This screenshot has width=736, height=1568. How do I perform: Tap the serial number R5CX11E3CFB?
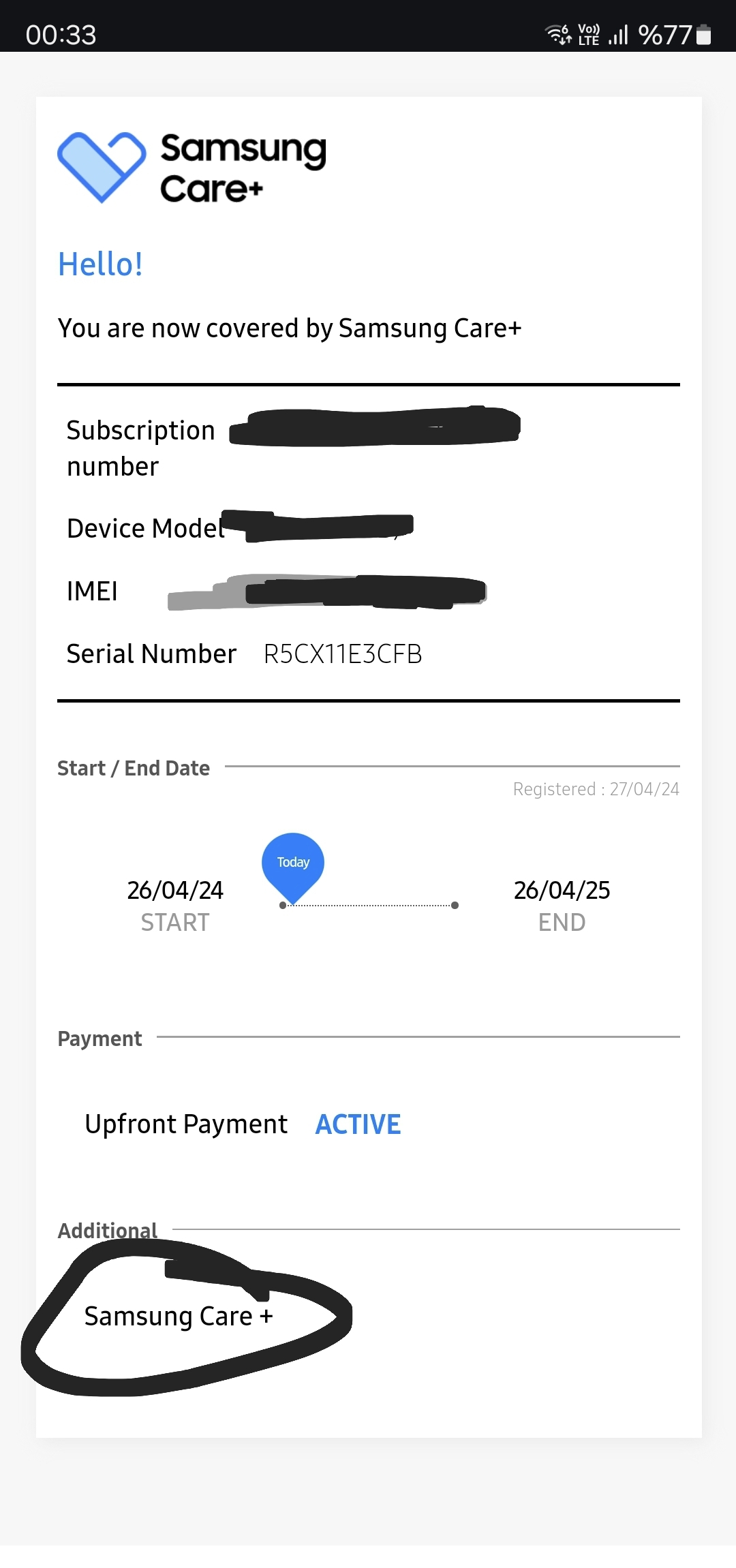(343, 654)
